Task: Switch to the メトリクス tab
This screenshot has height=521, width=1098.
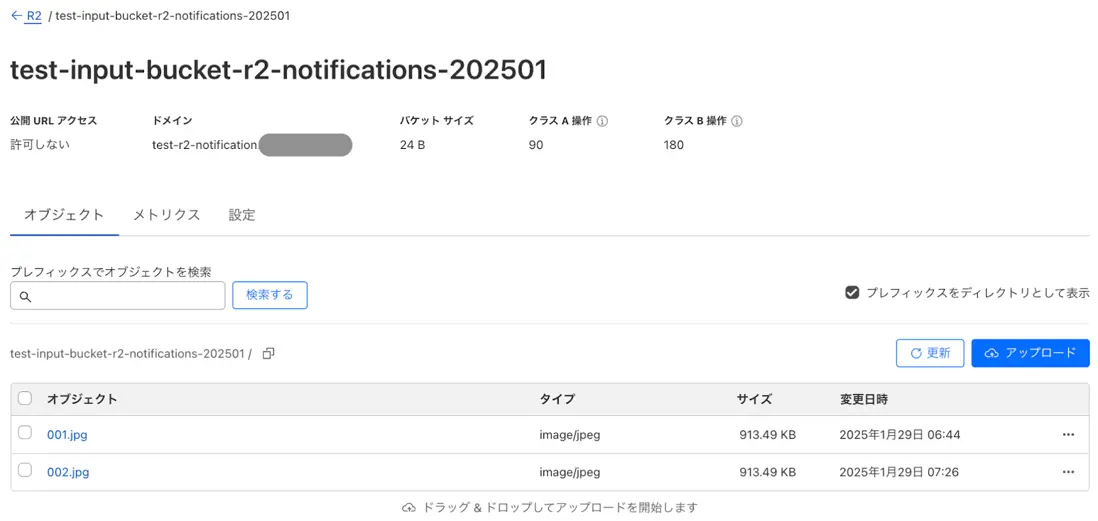Action: pyautogui.click(x=167, y=215)
